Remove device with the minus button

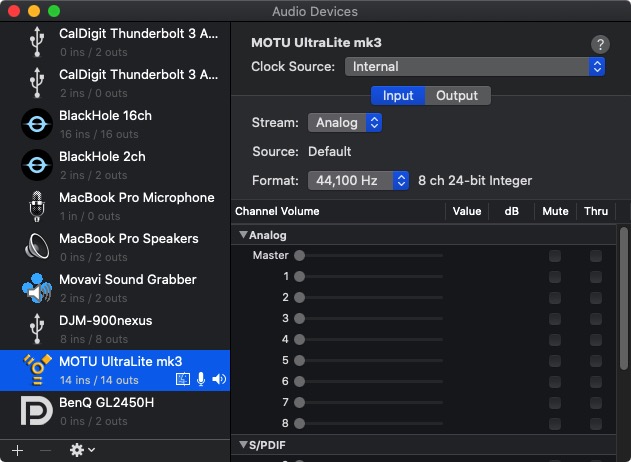45,450
